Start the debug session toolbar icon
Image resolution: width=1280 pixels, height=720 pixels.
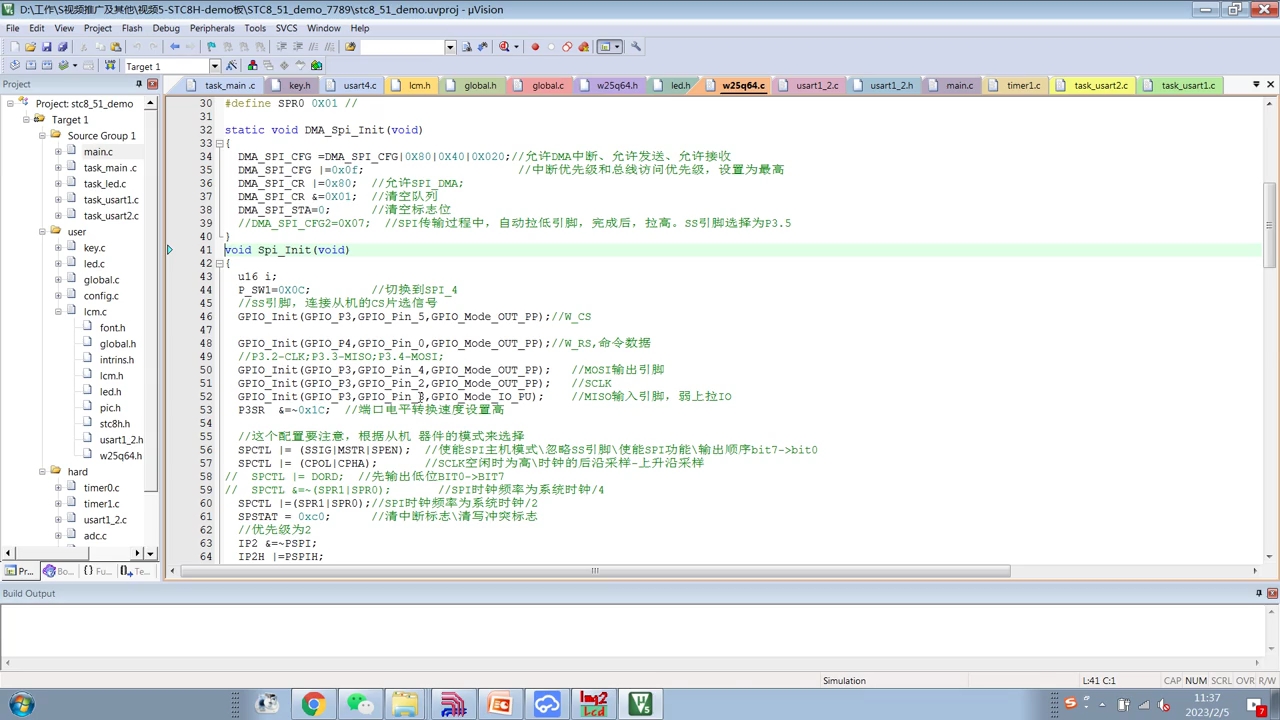coord(506,47)
